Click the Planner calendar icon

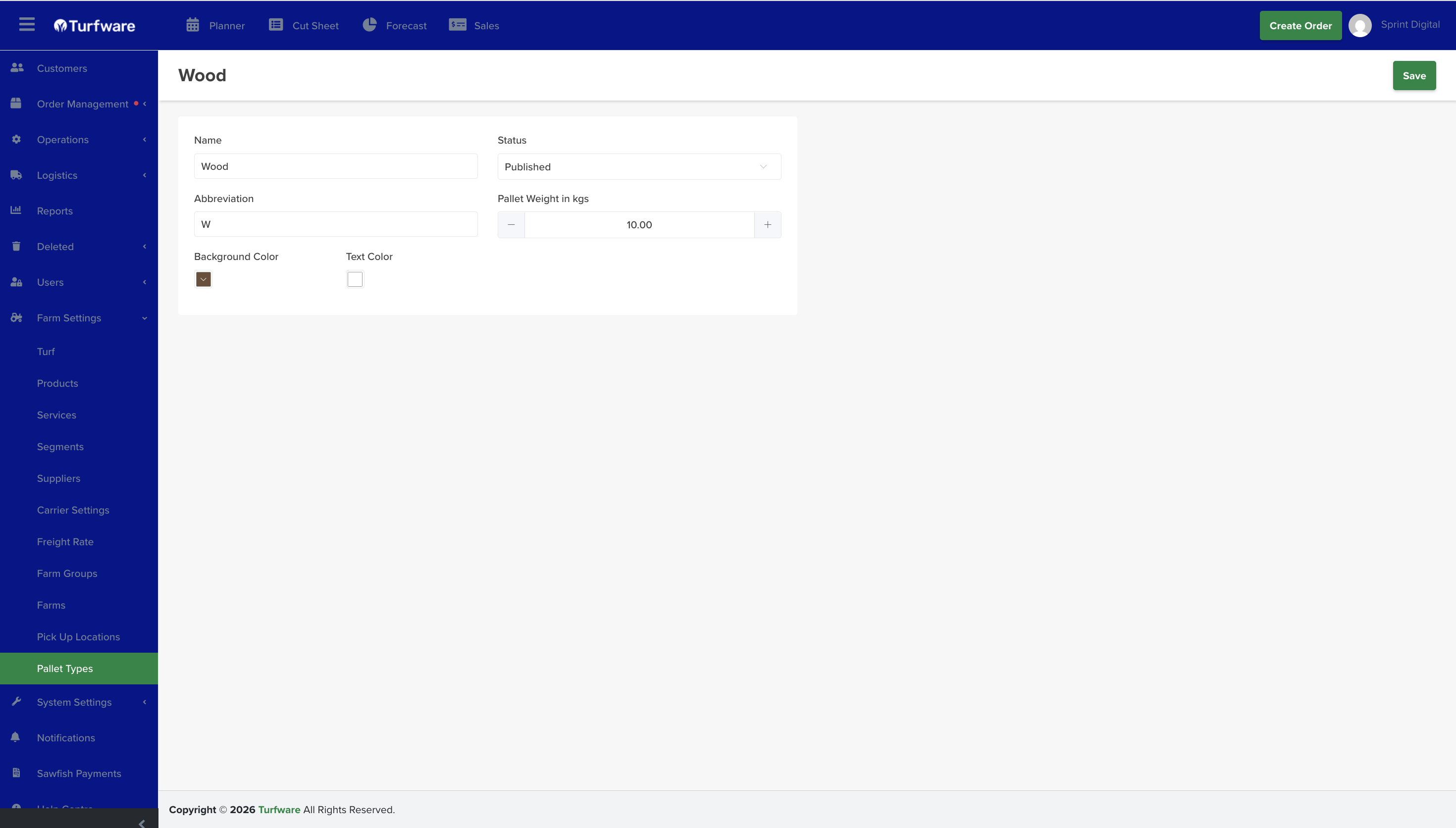[x=193, y=25]
